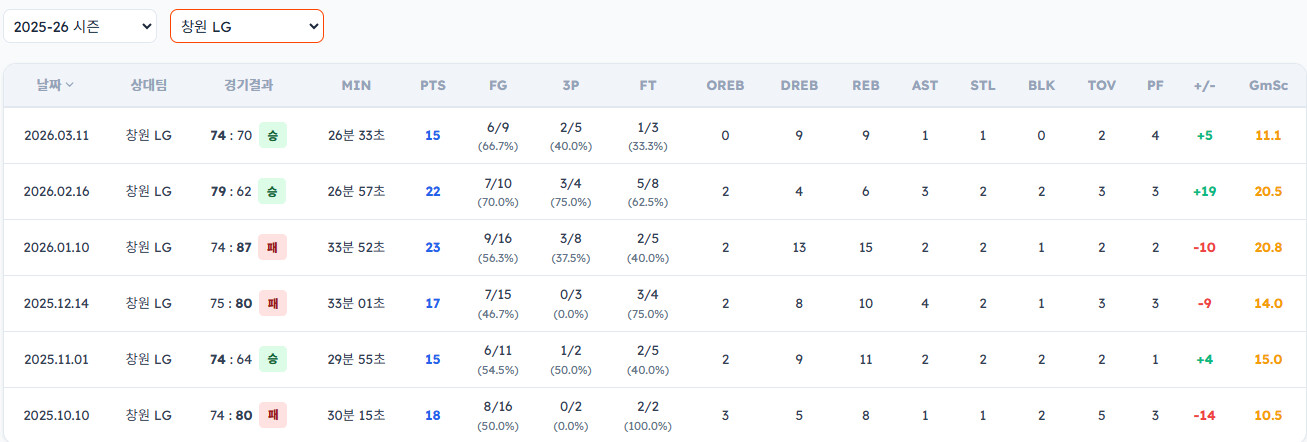Click the 승 badge in the 2026.03.11 row
Image resolution: width=1307 pixels, height=442 pixels.
(272, 135)
